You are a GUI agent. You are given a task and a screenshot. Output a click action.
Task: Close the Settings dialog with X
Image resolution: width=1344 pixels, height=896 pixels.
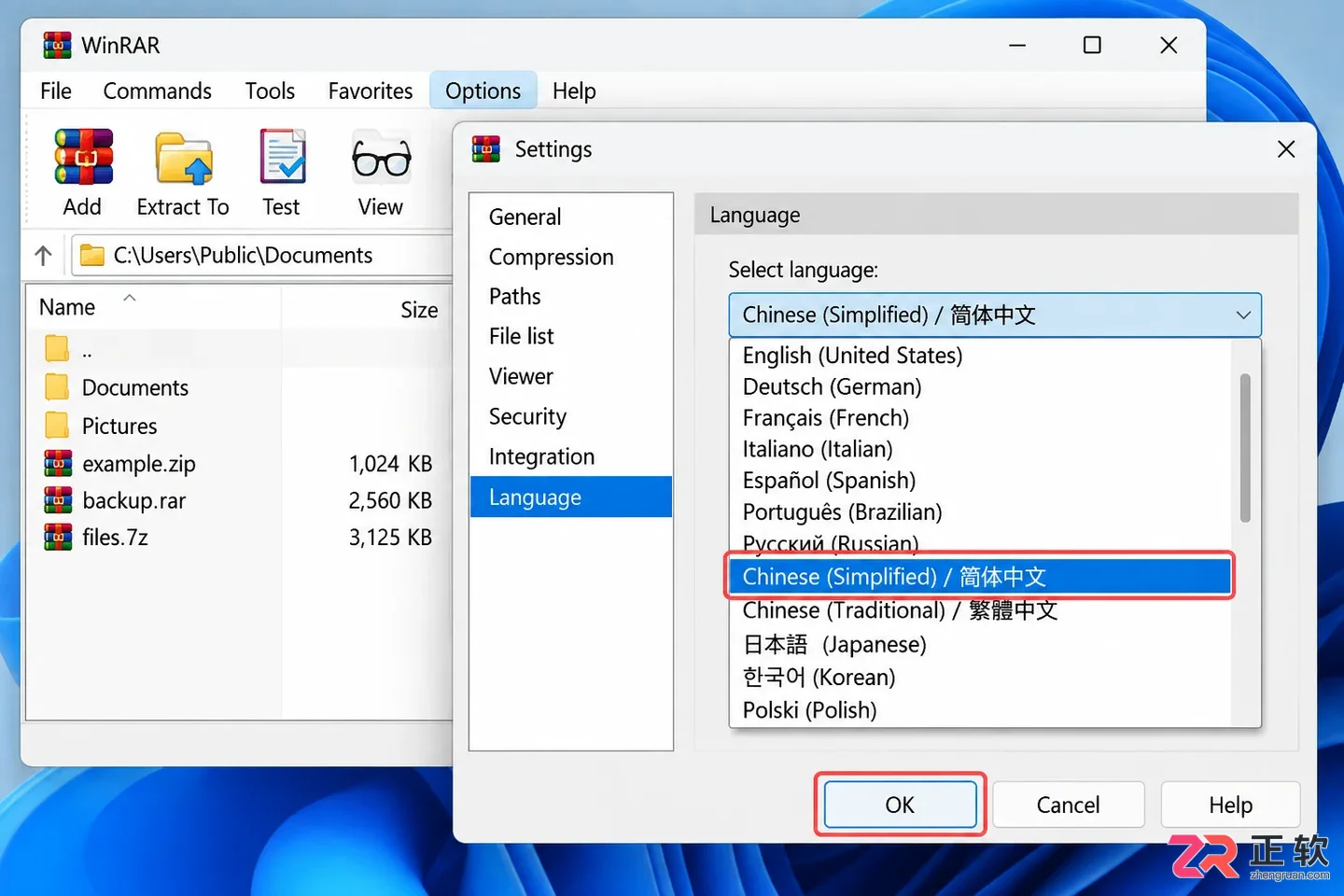pos(1286,149)
